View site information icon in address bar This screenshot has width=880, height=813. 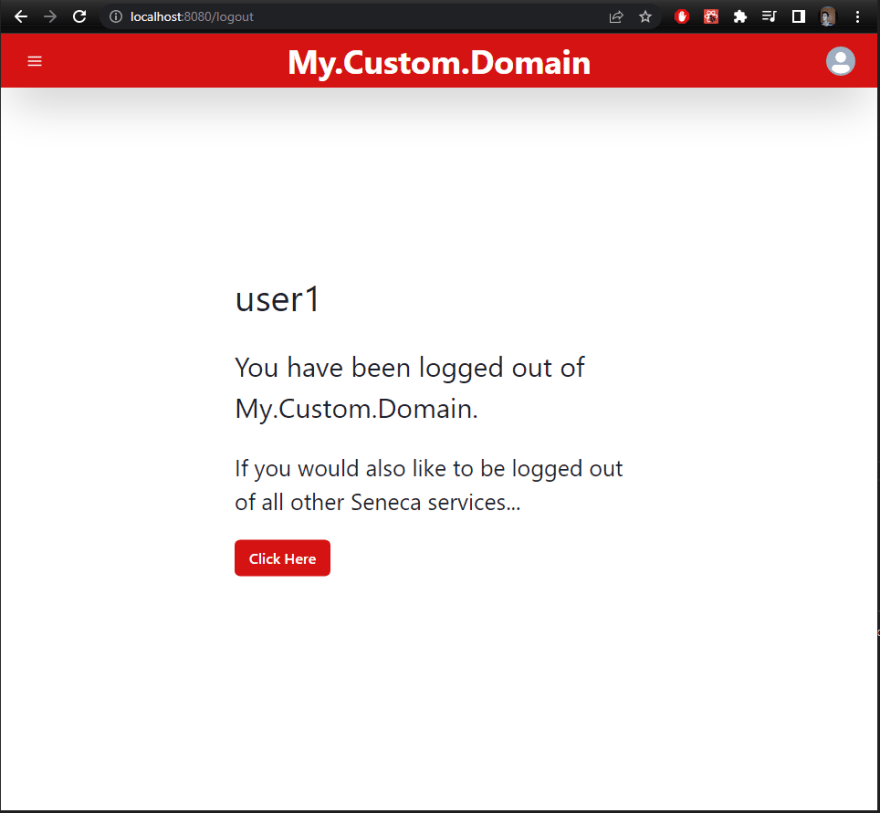tap(116, 17)
